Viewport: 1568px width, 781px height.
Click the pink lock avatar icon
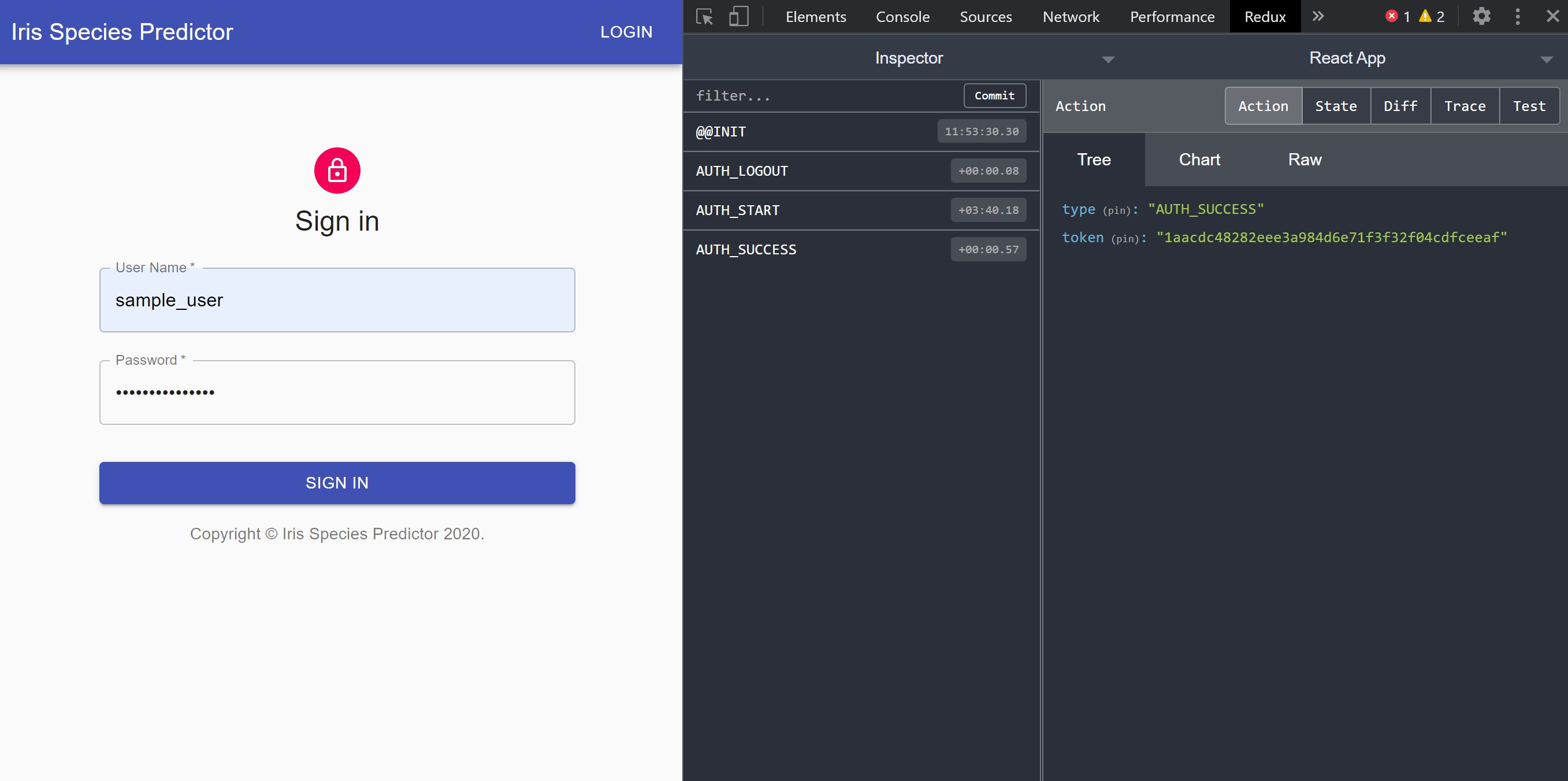(x=337, y=171)
